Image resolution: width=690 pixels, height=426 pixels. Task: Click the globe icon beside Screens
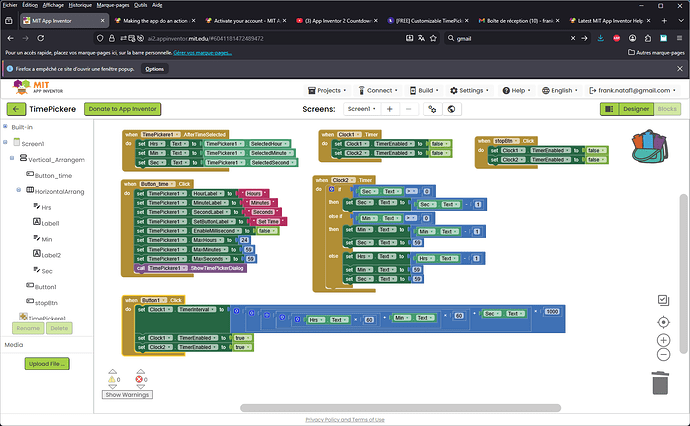453,109
